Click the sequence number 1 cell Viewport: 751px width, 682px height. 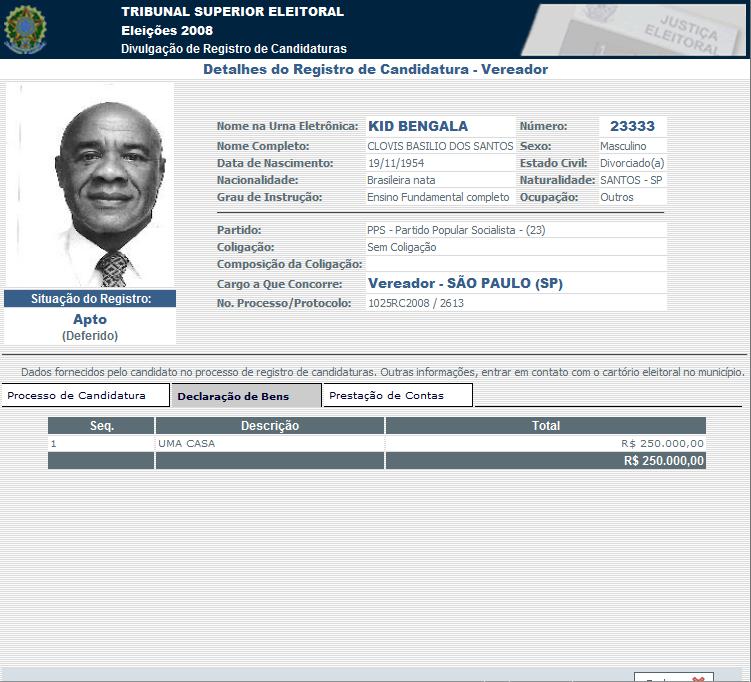coord(102,443)
